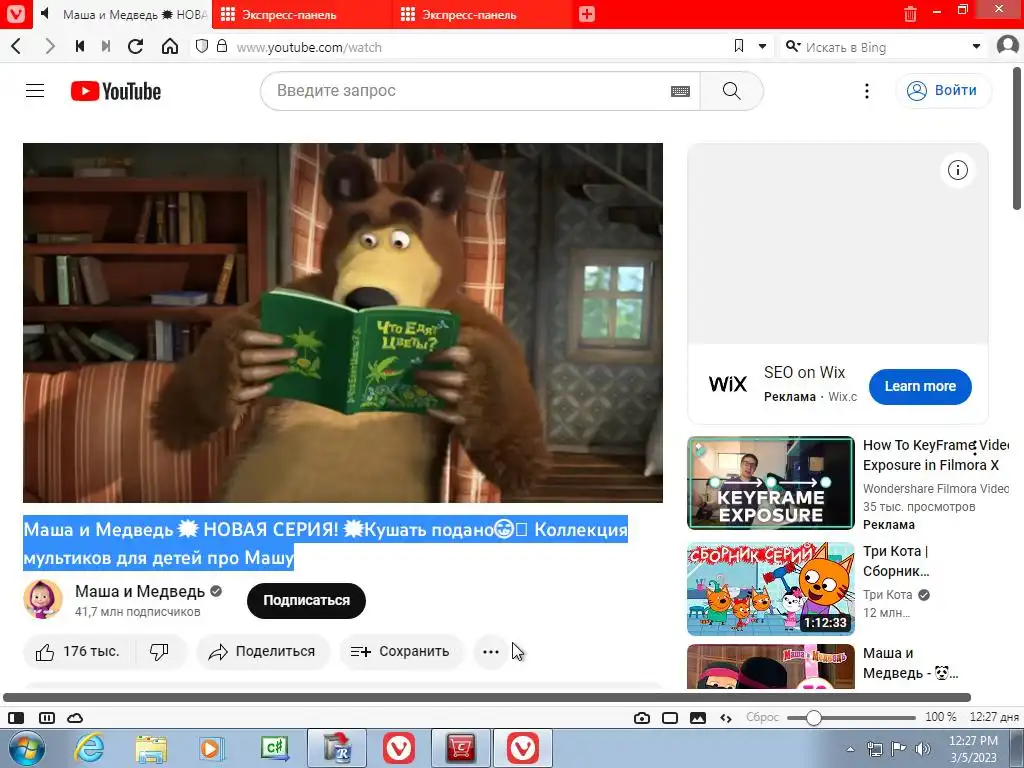Open the Три Кота Сборник thumbnail
The height and width of the screenshot is (768, 1024).
tap(771, 588)
